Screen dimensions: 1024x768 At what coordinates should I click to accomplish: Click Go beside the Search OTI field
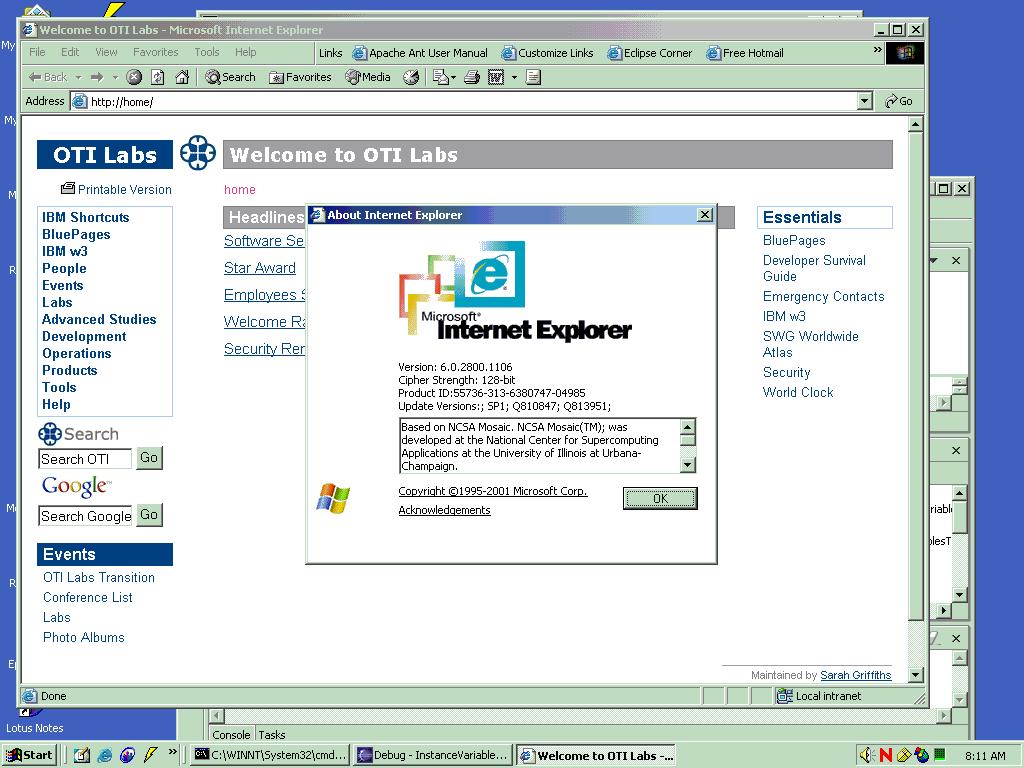tap(149, 458)
